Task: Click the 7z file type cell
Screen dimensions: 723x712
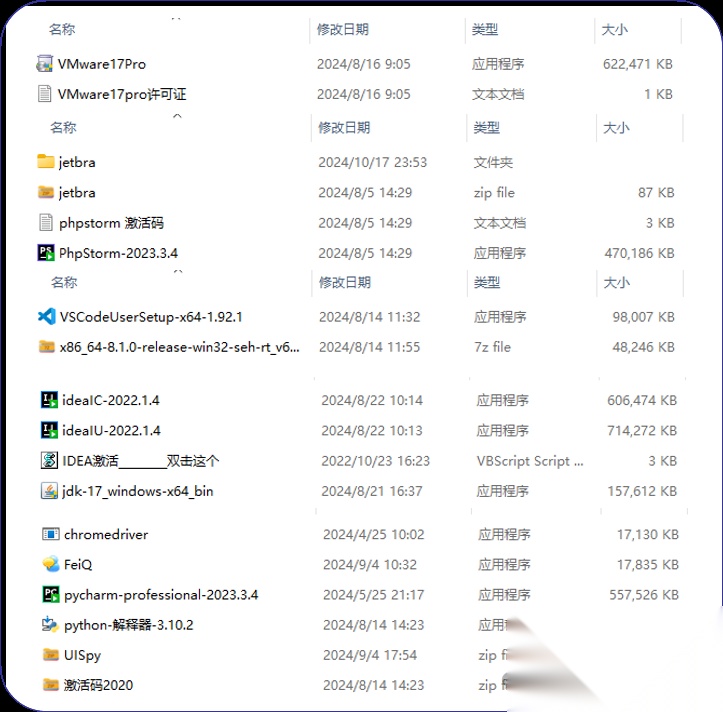Action: tap(492, 347)
